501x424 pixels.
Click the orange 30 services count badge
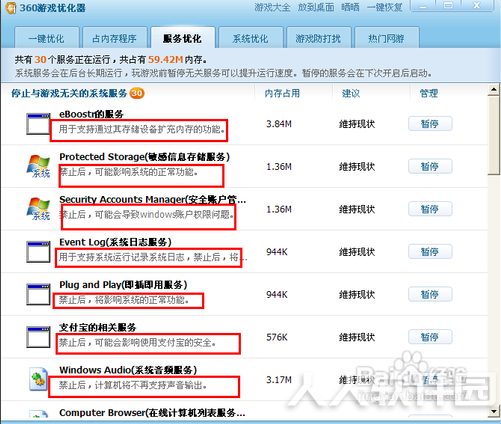tap(137, 93)
